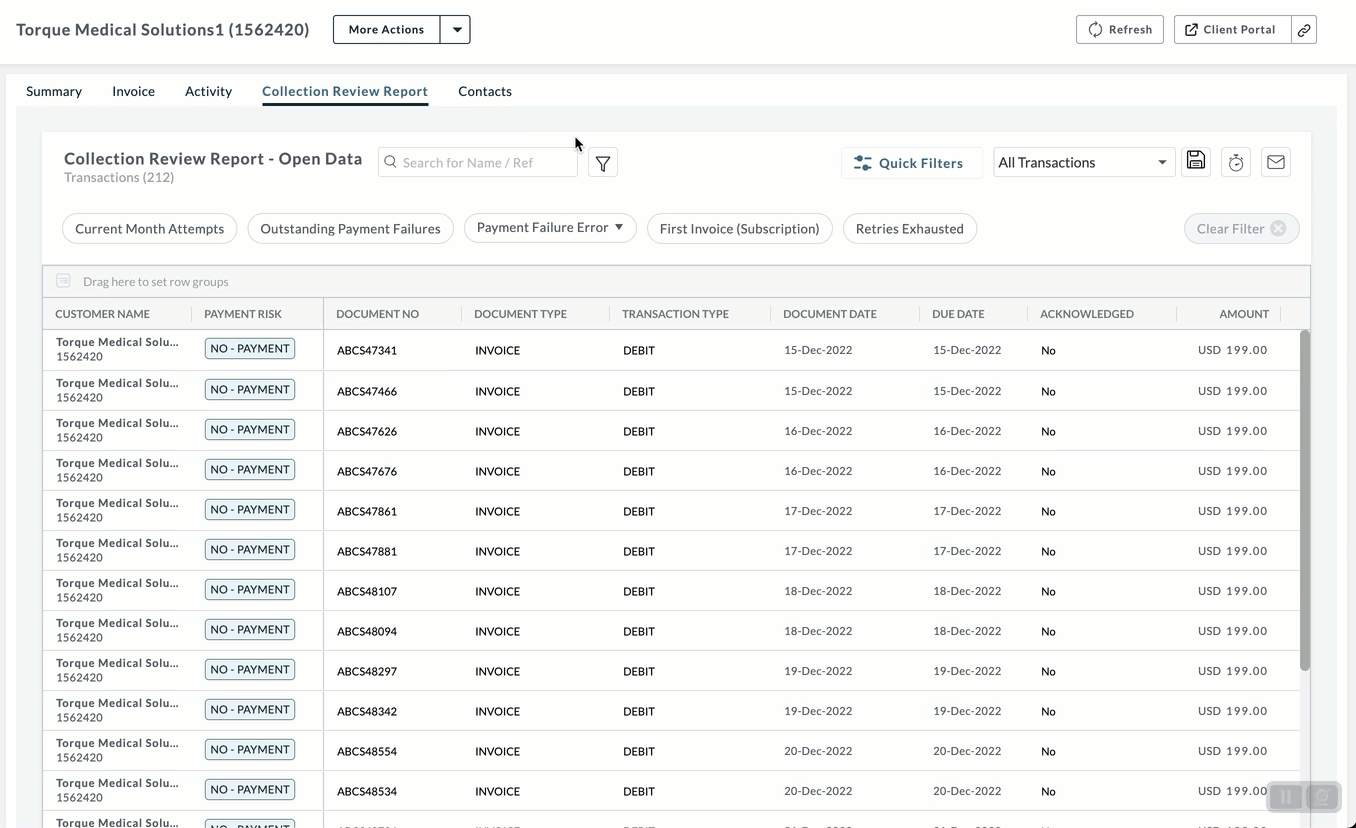Image resolution: width=1356 pixels, height=828 pixels.
Task: Click the Refresh button
Action: [x=1120, y=30]
